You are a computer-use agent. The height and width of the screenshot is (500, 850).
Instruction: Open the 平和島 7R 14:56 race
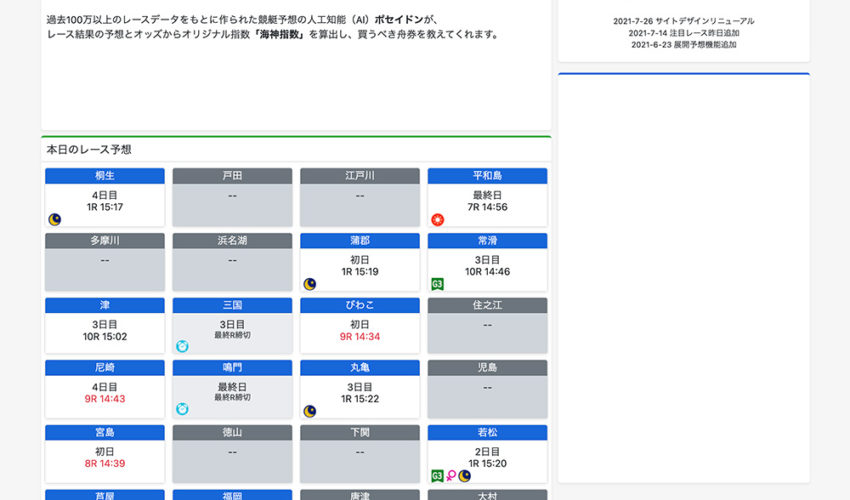487,207
